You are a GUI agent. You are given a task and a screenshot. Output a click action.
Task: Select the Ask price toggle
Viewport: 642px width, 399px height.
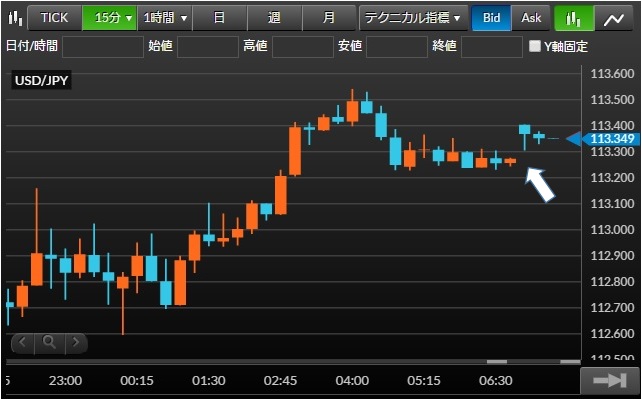click(x=531, y=18)
